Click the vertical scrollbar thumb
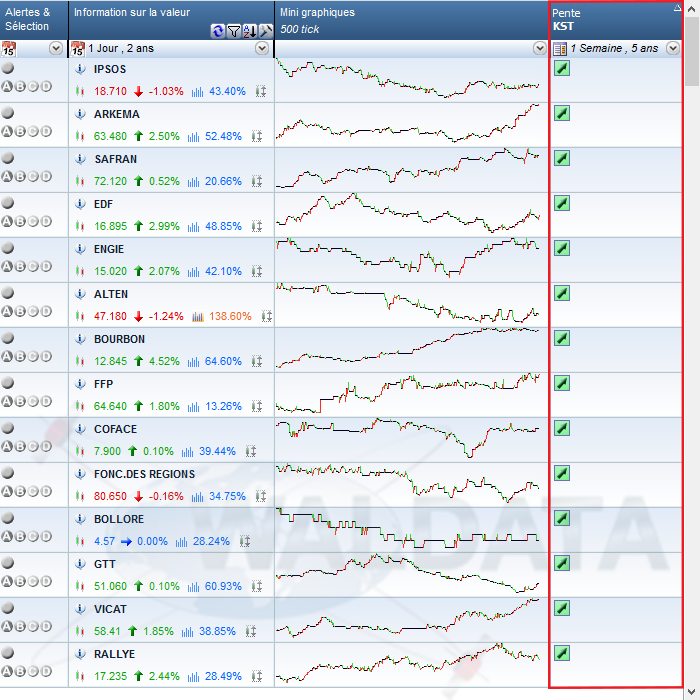Image resolution: width=700 pixels, height=700 pixels. 692,51
